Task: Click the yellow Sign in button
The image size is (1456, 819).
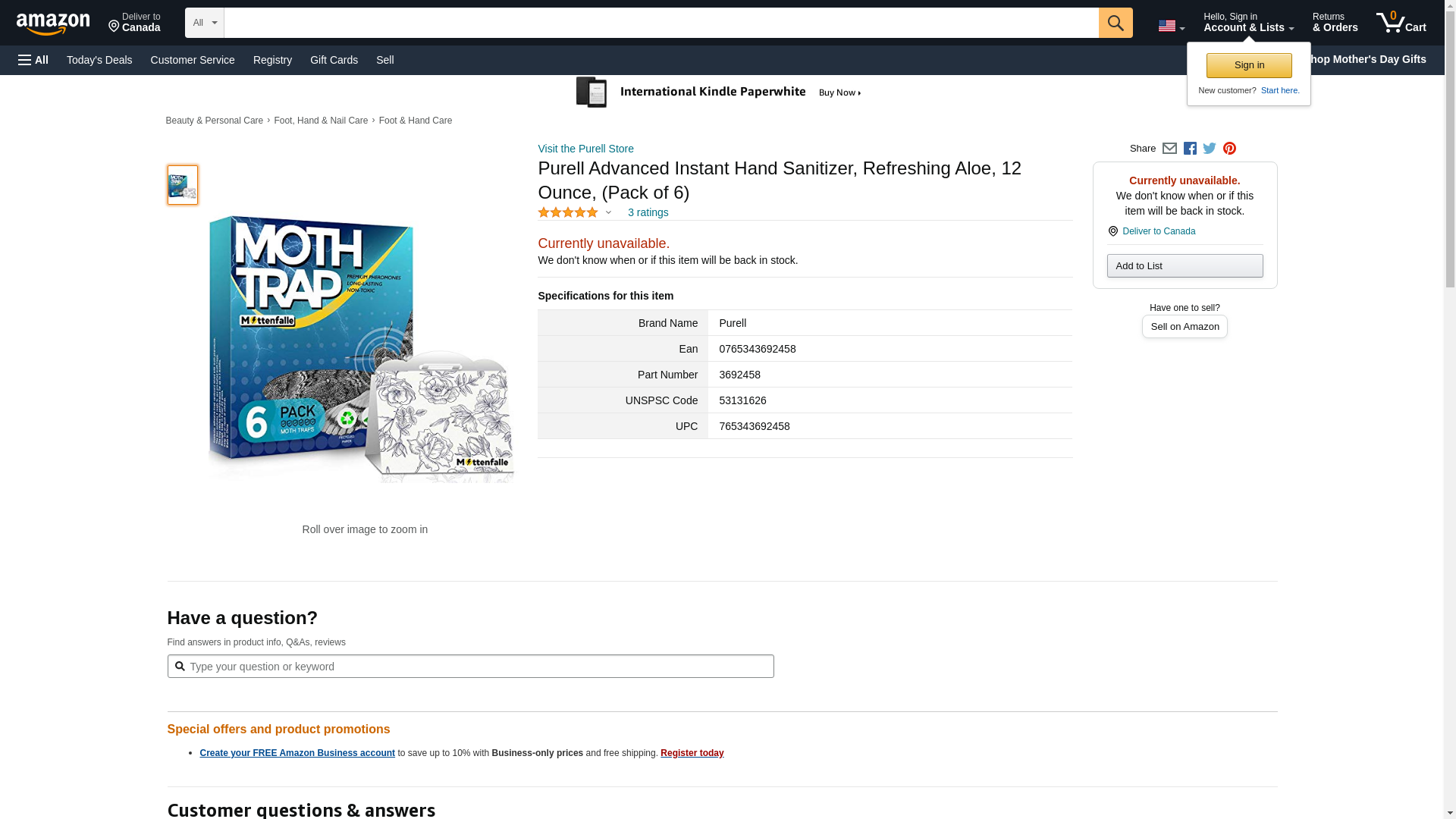Action: tap(1249, 65)
